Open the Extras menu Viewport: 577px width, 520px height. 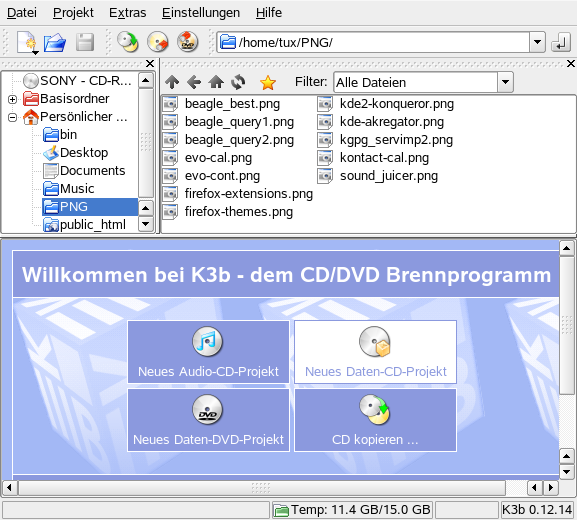[x=127, y=13]
